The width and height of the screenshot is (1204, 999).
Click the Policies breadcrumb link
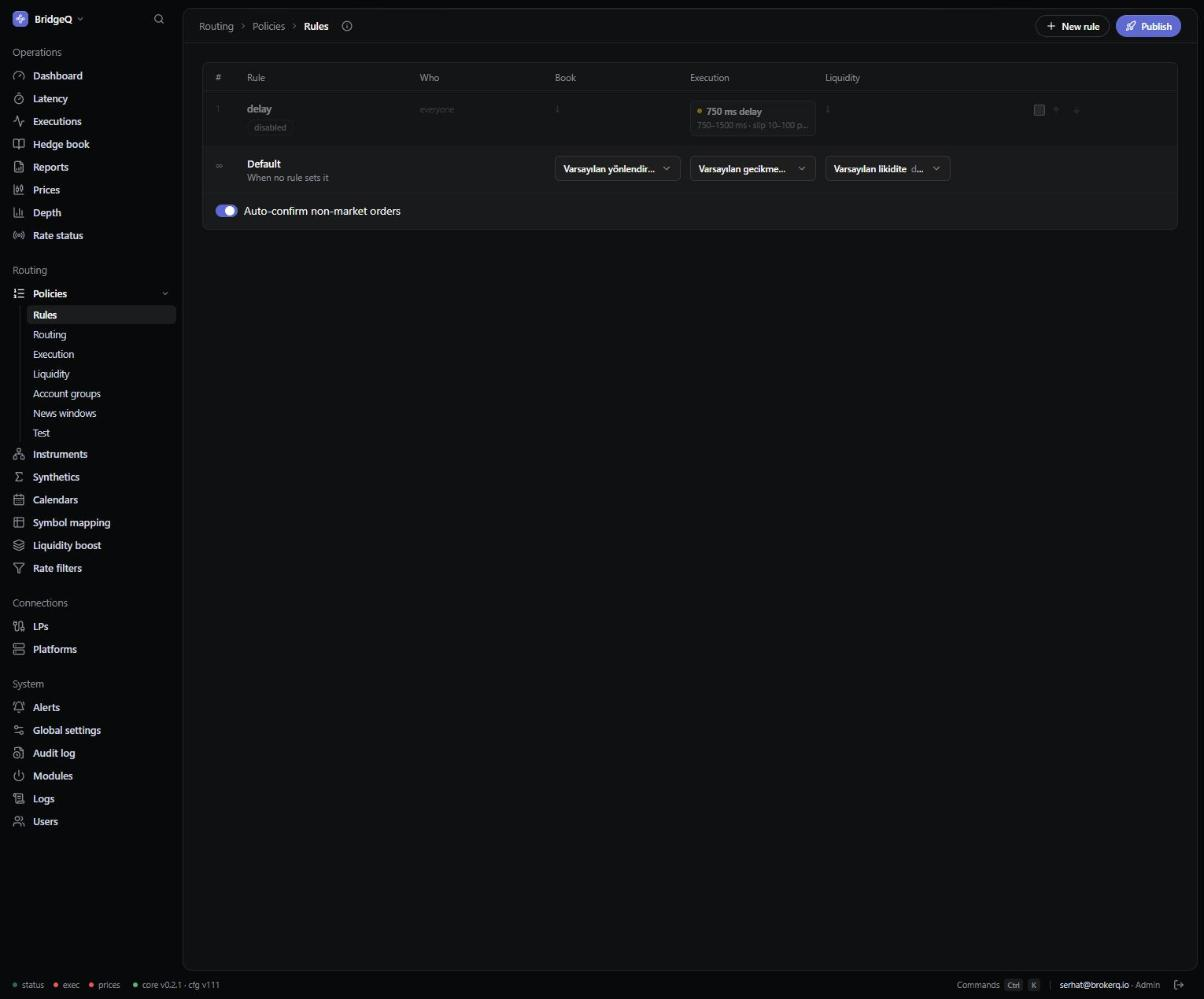tap(268, 26)
